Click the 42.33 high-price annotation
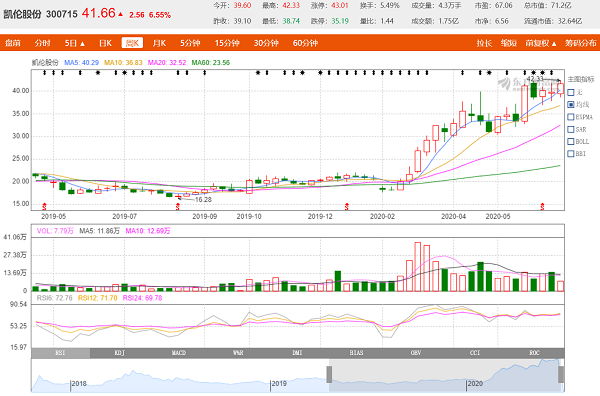 pyautogui.click(x=535, y=78)
